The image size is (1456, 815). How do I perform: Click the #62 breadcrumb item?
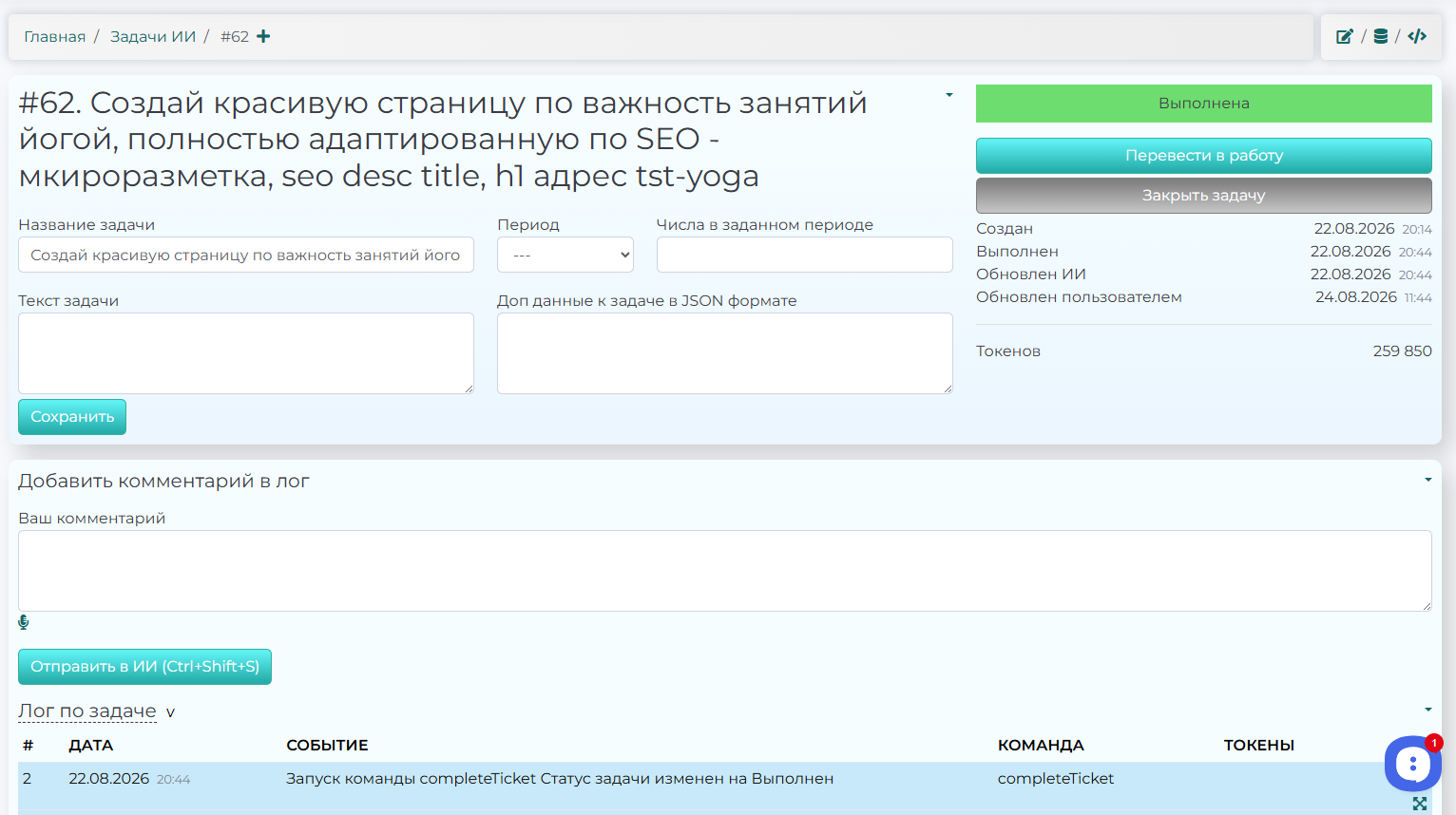tap(235, 36)
